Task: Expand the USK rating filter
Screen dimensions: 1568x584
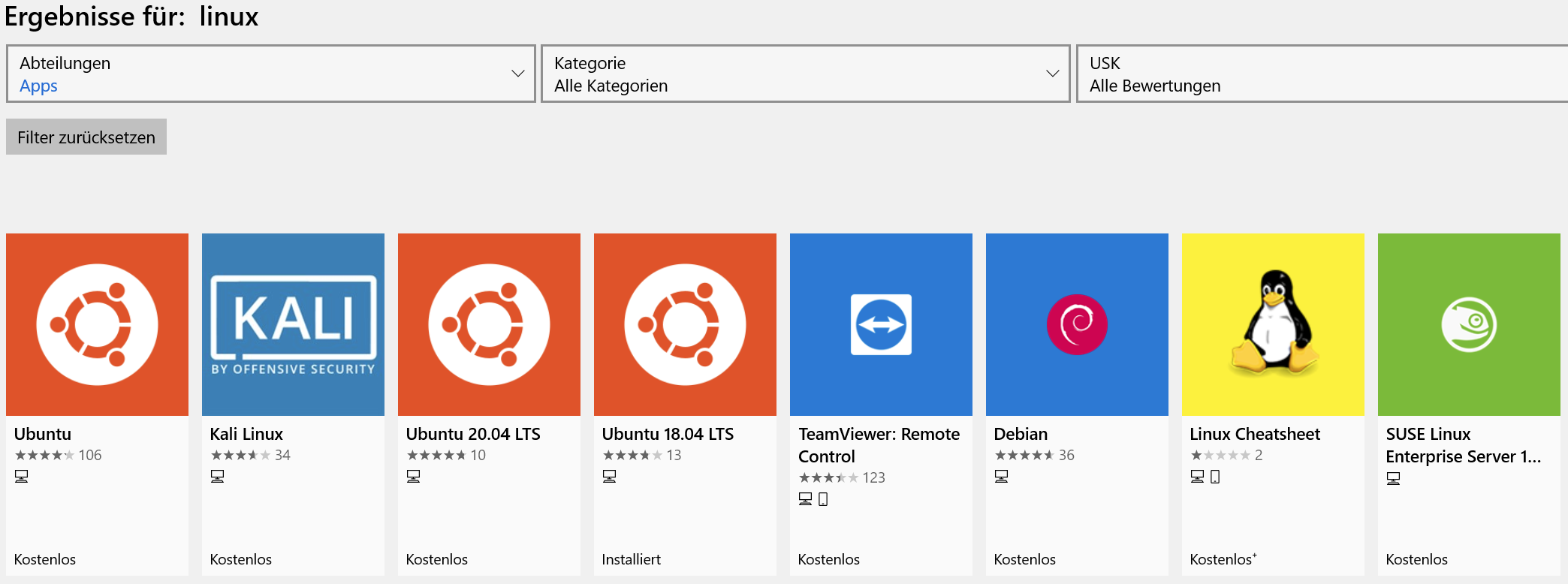Action: [1322, 74]
